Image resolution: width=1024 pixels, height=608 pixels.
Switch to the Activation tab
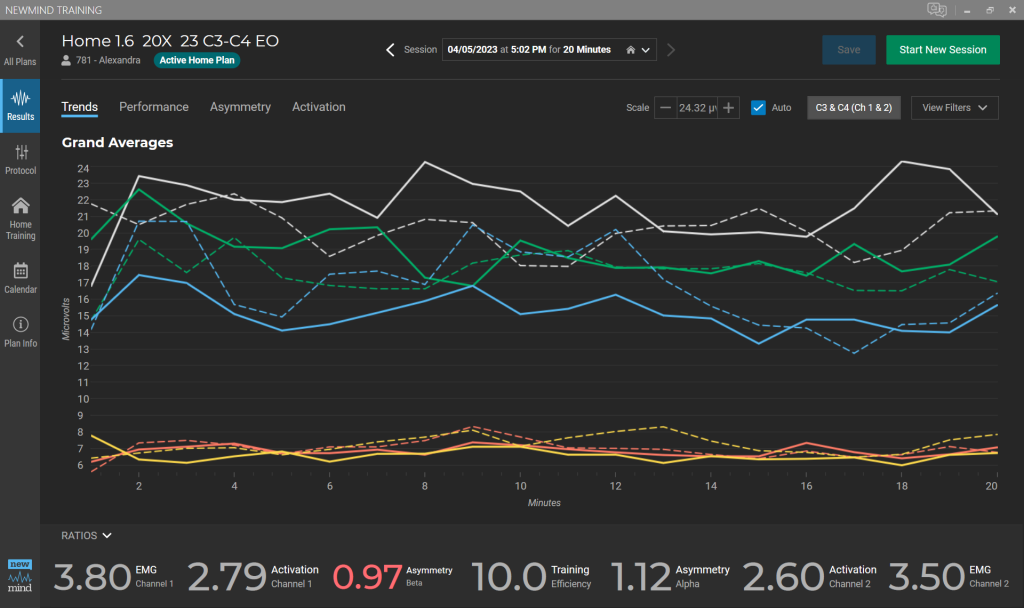[318, 107]
